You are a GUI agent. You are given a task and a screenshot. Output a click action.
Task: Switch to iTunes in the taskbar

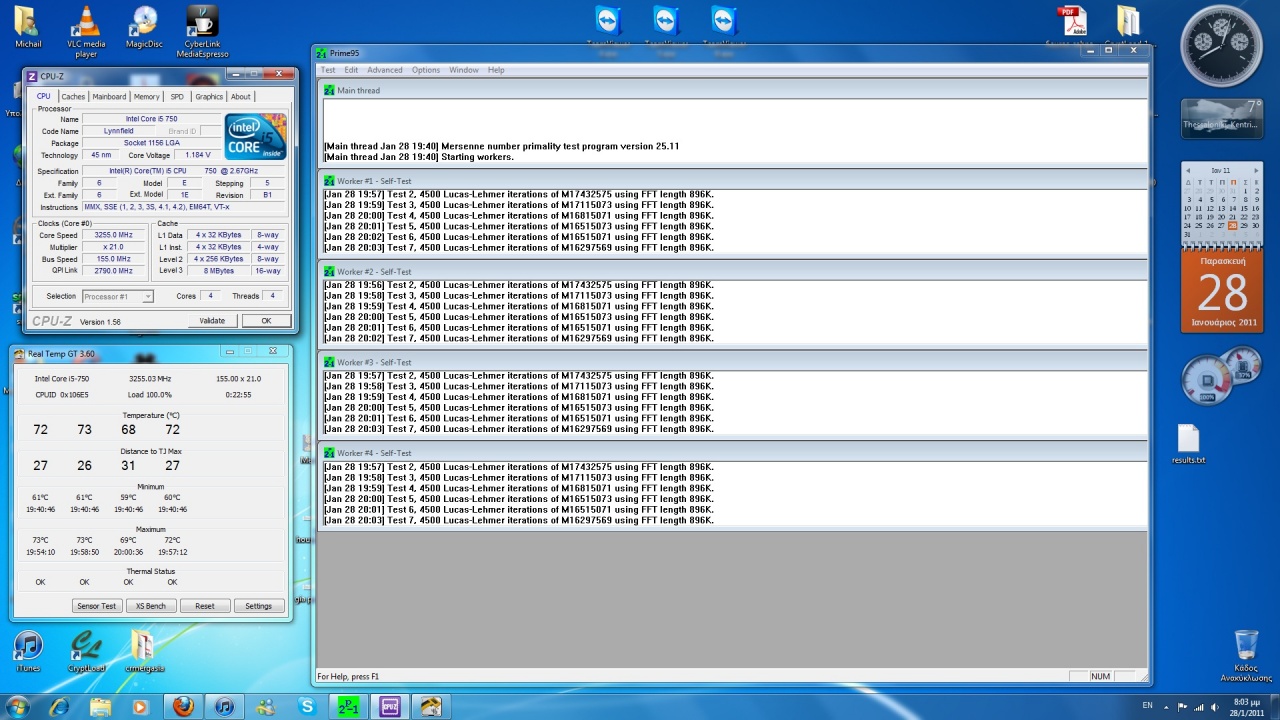pyautogui.click(x=225, y=707)
